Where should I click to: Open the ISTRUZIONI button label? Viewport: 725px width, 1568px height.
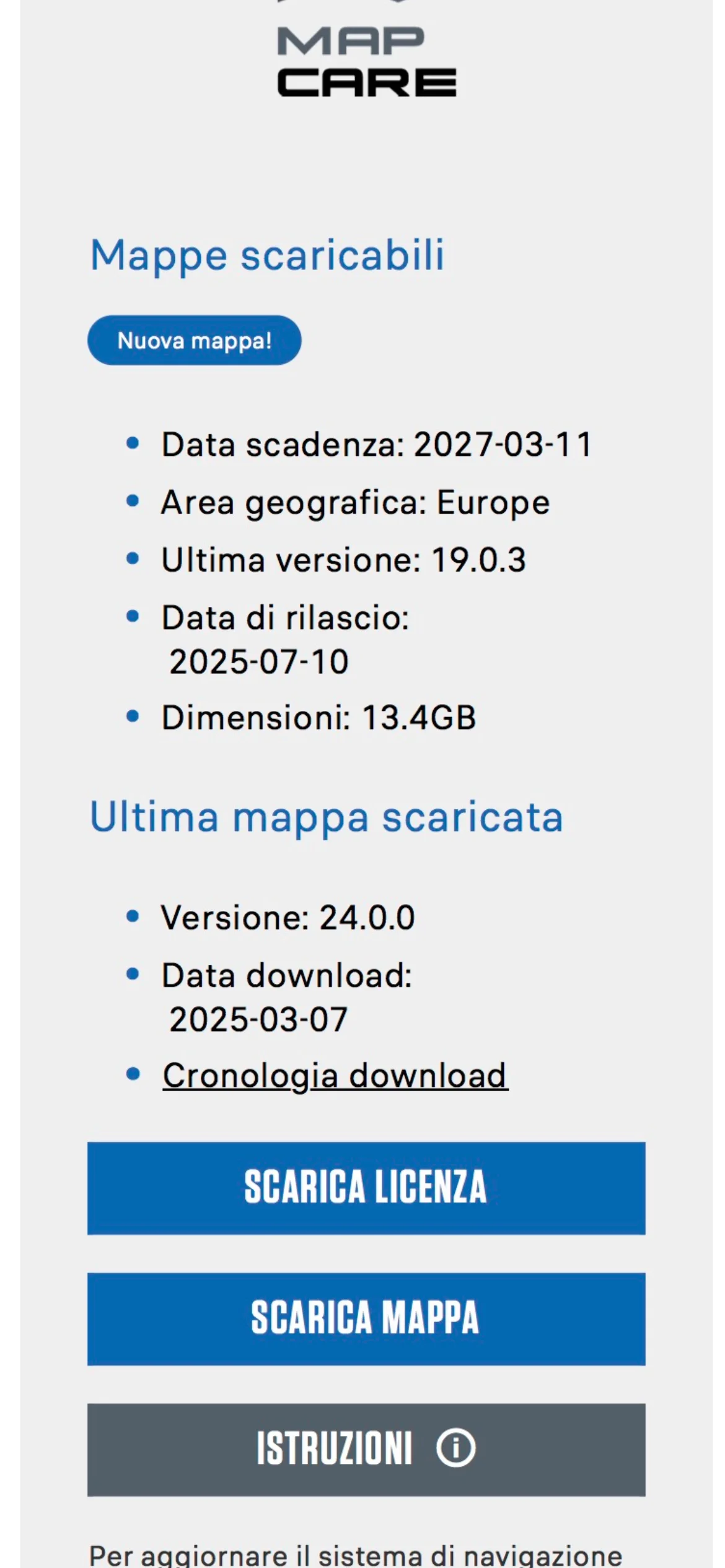click(x=335, y=1448)
